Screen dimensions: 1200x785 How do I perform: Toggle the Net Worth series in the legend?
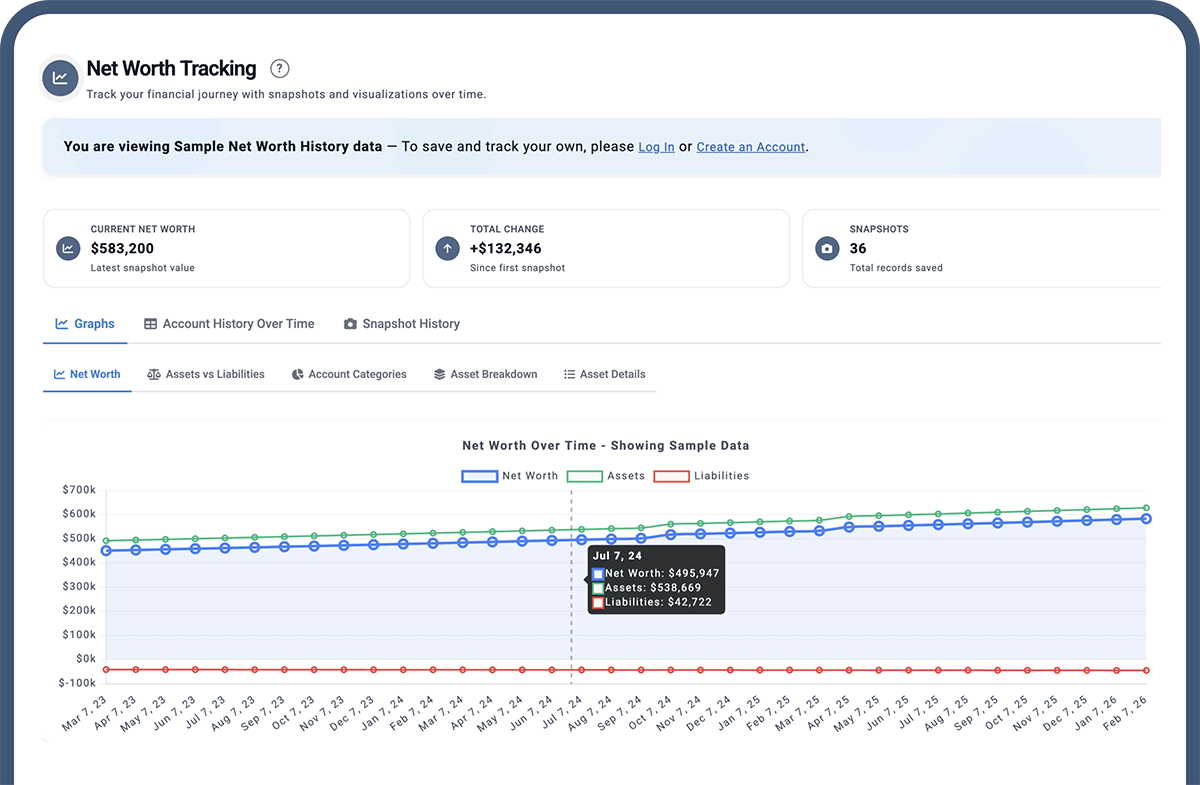click(x=510, y=475)
